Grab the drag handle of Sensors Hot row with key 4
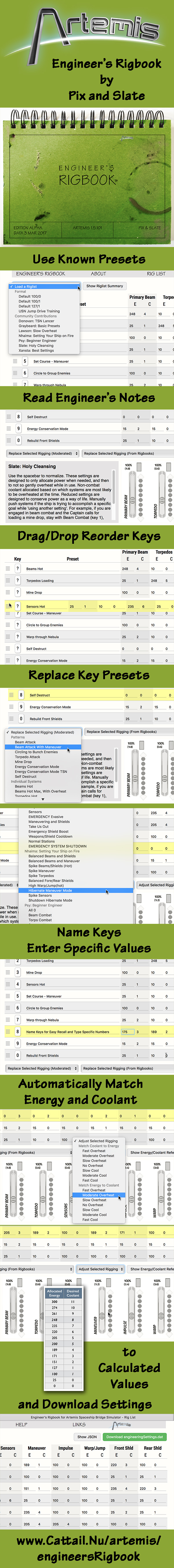 [8, 984]
